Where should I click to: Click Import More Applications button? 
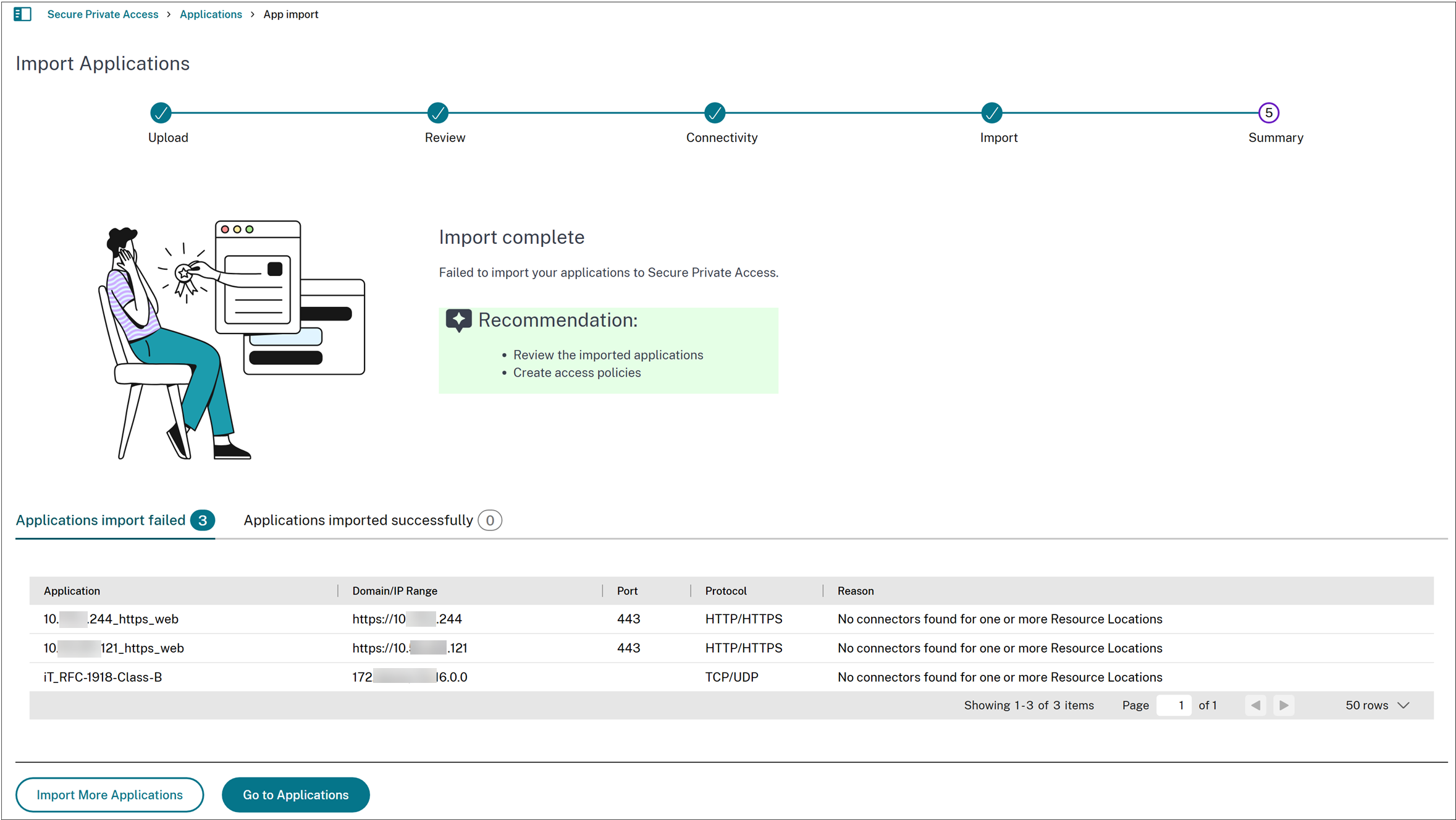pos(109,795)
